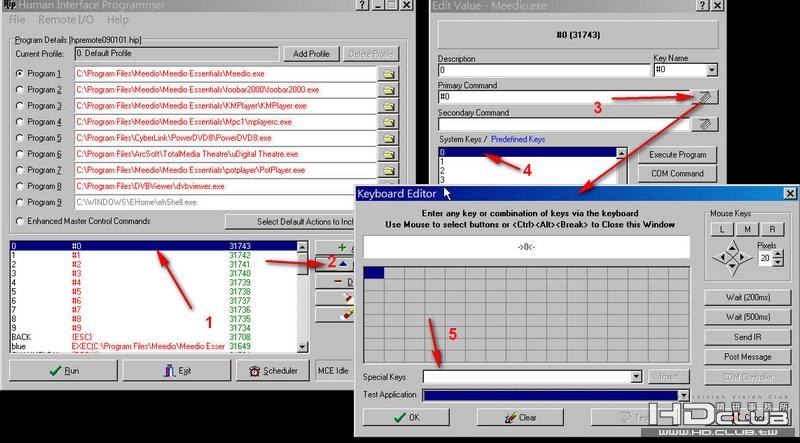This screenshot has width=800, height=443.
Task: Click Select Default Actions button
Action: (x=290, y=222)
